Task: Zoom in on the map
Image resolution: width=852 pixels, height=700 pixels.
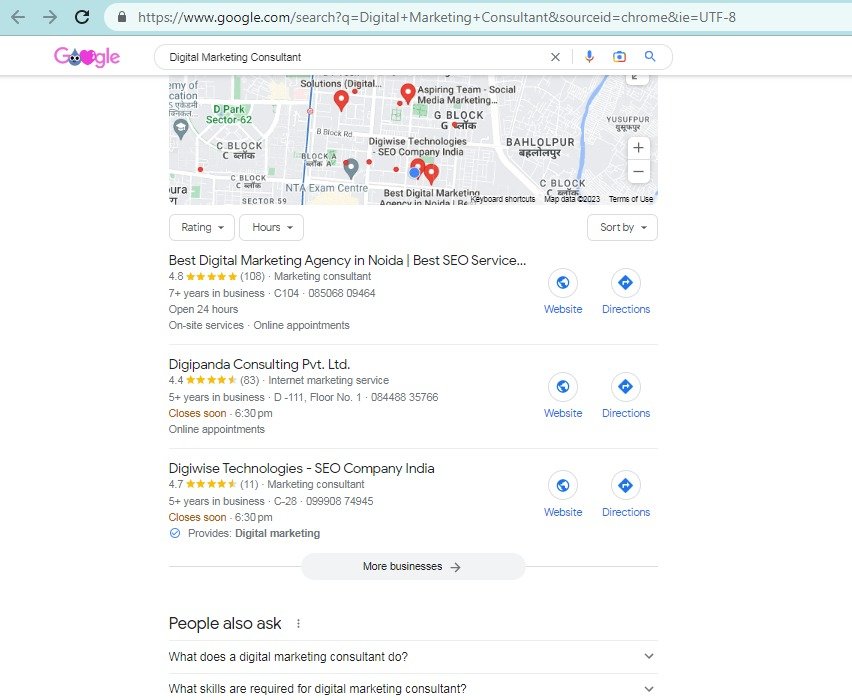Action: coord(638,148)
